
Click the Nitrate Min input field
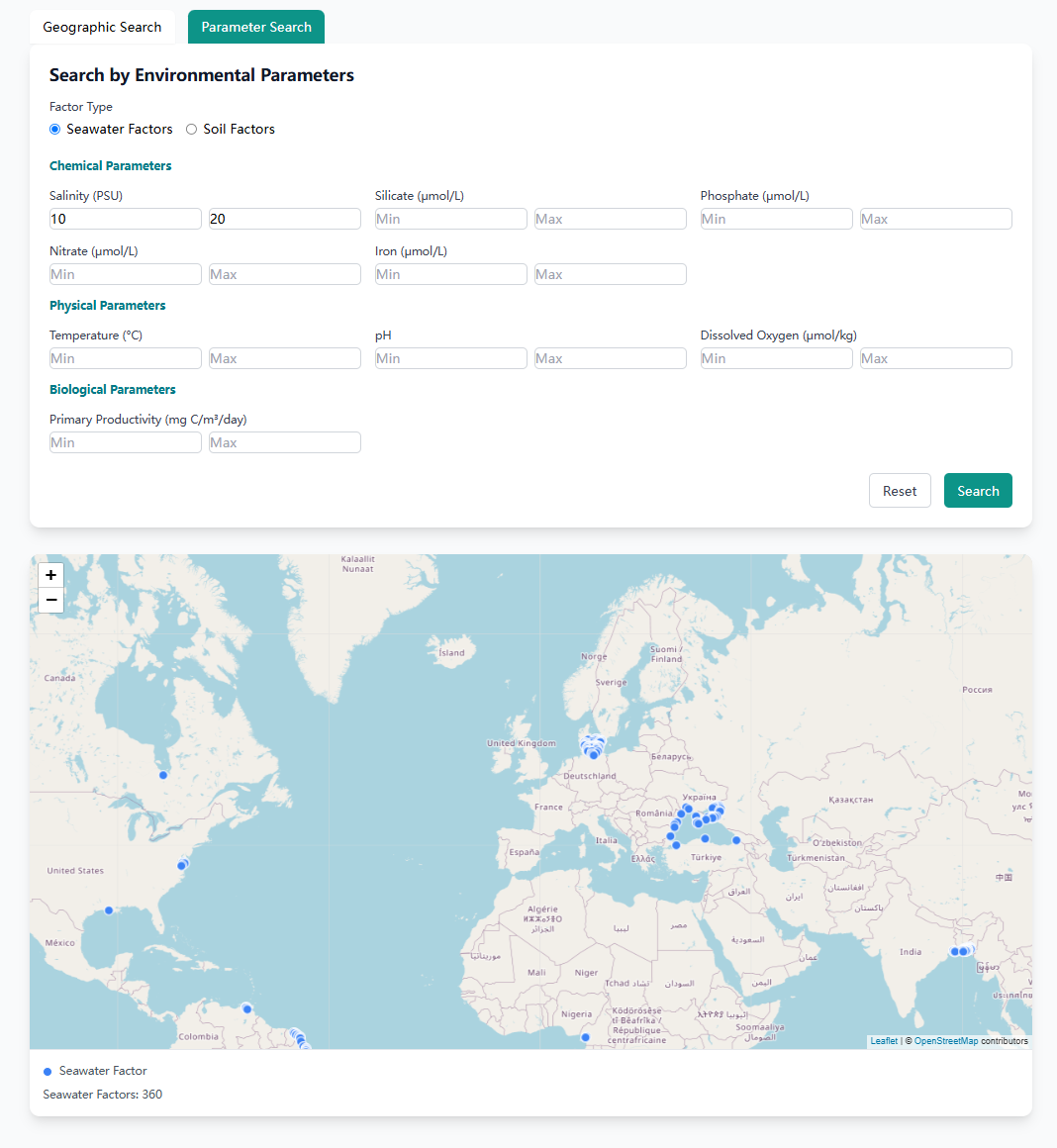125,274
